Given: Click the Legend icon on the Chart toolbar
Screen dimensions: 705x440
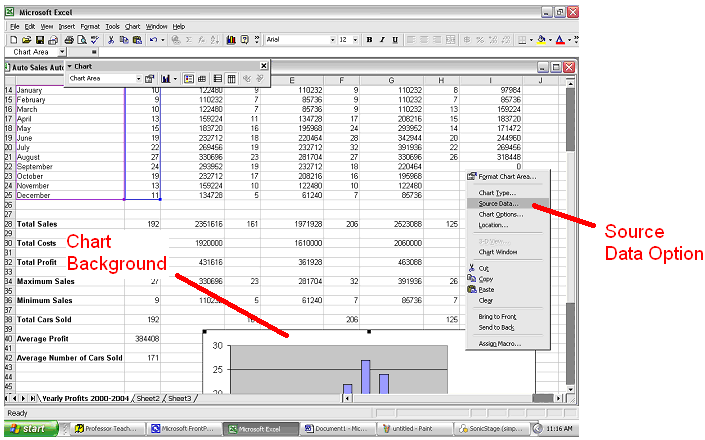Looking at the screenshot, I should click(188, 78).
